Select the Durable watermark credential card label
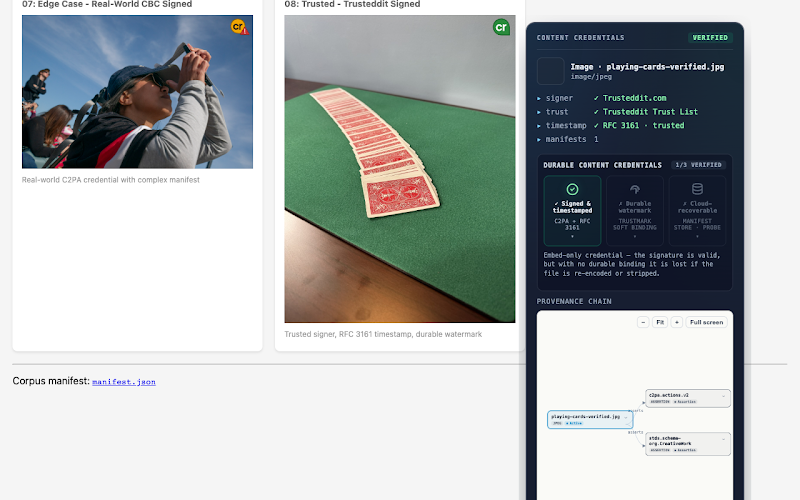The height and width of the screenshot is (500, 800). click(x=635, y=207)
